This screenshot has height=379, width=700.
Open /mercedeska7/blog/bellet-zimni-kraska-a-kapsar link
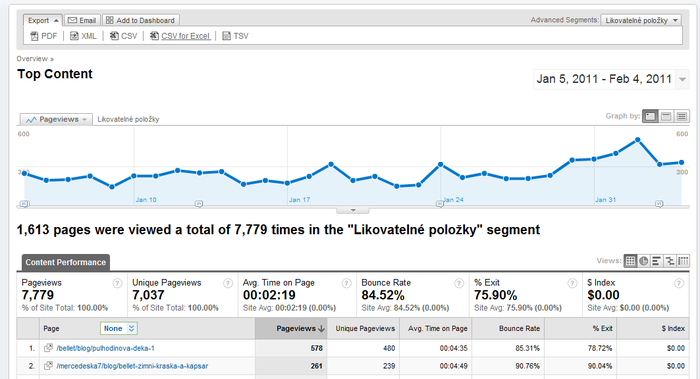click(x=132, y=366)
